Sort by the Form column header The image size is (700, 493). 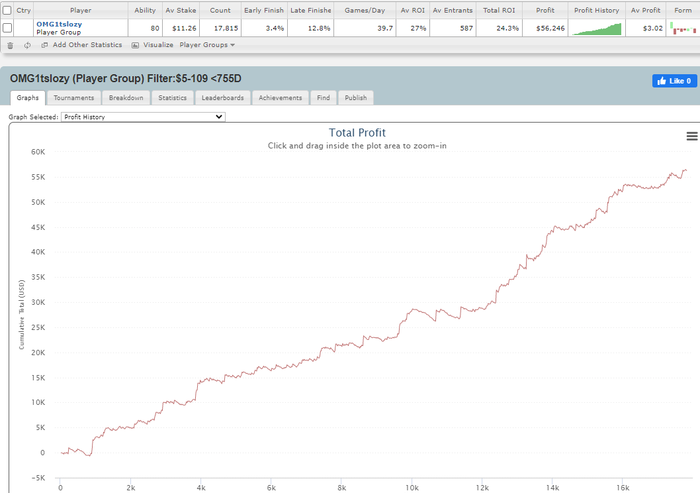[x=683, y=10]
